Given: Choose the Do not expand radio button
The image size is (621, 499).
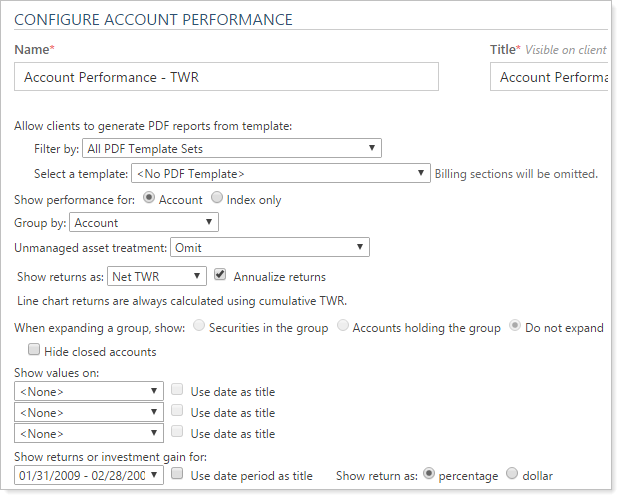Looking at the screenshot, I should pyautogui.click(x=515, y=326).
